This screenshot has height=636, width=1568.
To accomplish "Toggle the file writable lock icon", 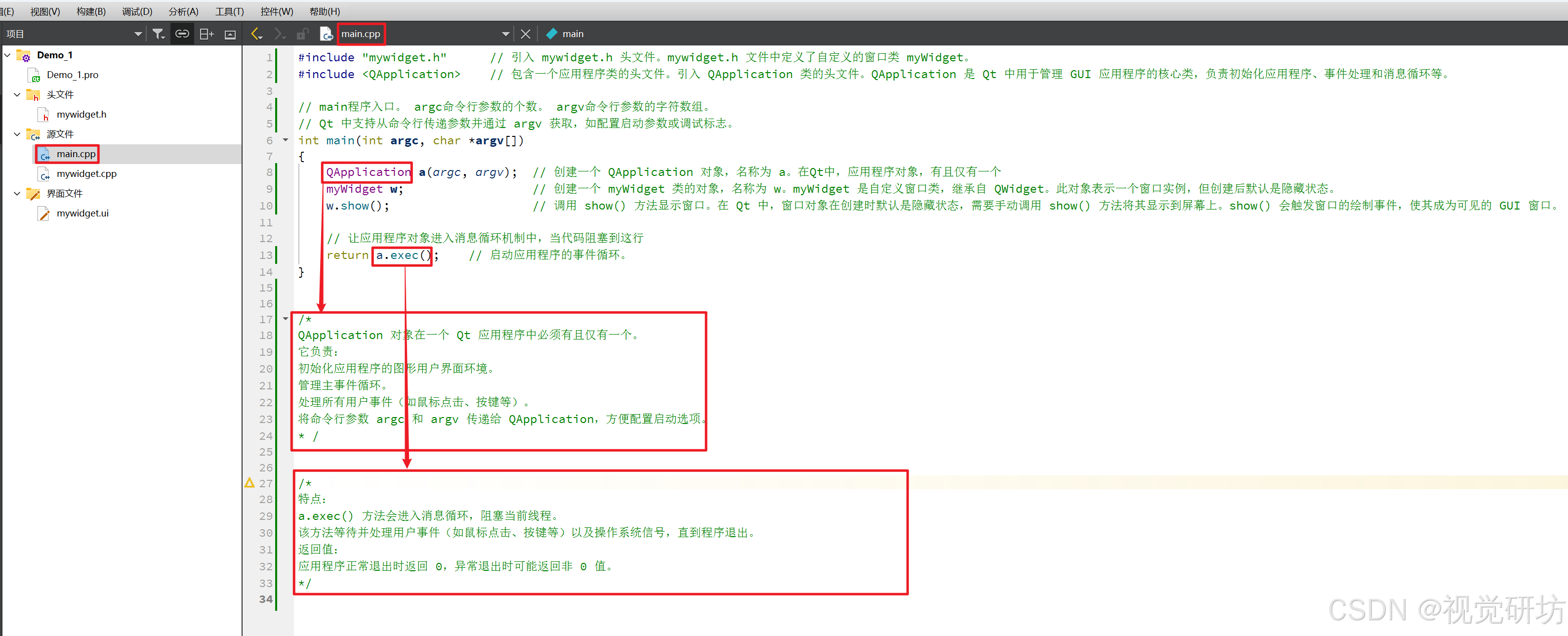I will 302,34.
